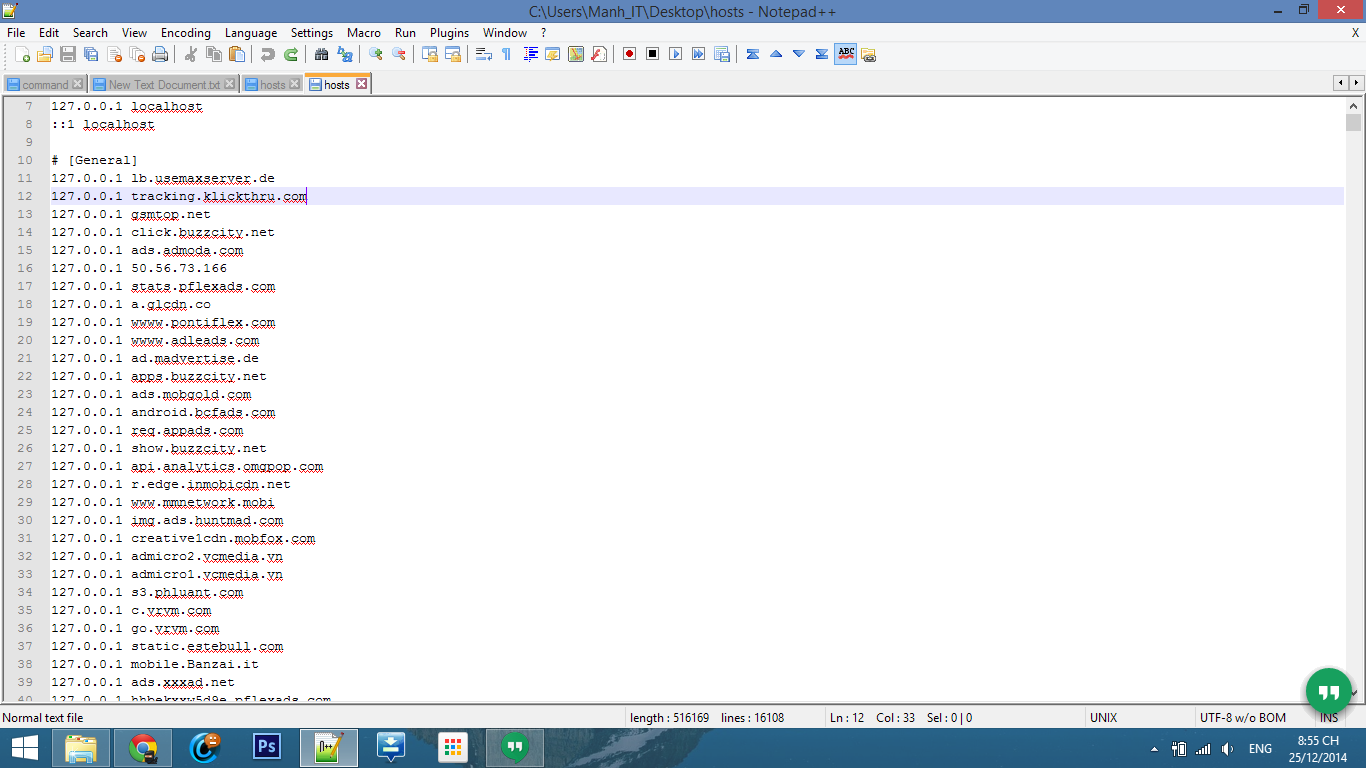Image resolution: width=1366 pixels, height=768 pixels.
Task: Zoom out using the magnifier minus icon
Action: tap(398, 54)
